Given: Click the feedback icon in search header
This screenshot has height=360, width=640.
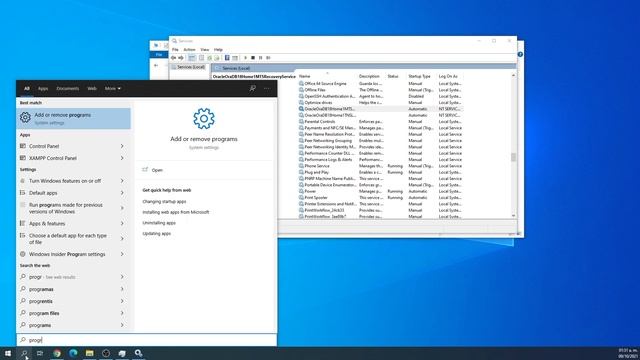Looking at the screenshot, I should (x=253, y=88).
